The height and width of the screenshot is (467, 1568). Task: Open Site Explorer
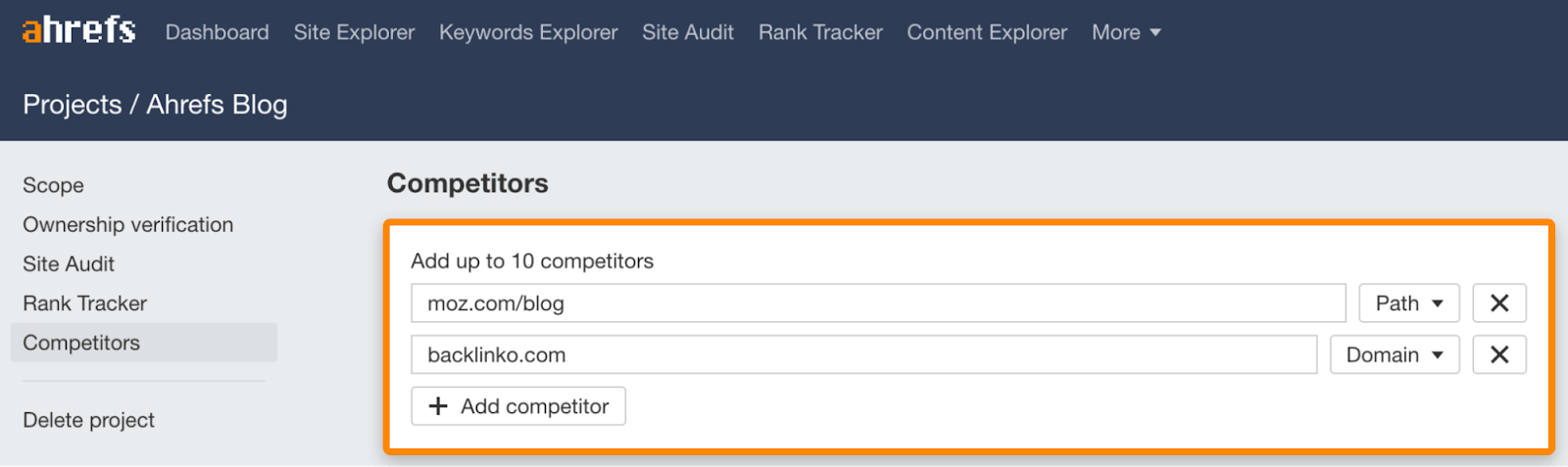(354, 32)
